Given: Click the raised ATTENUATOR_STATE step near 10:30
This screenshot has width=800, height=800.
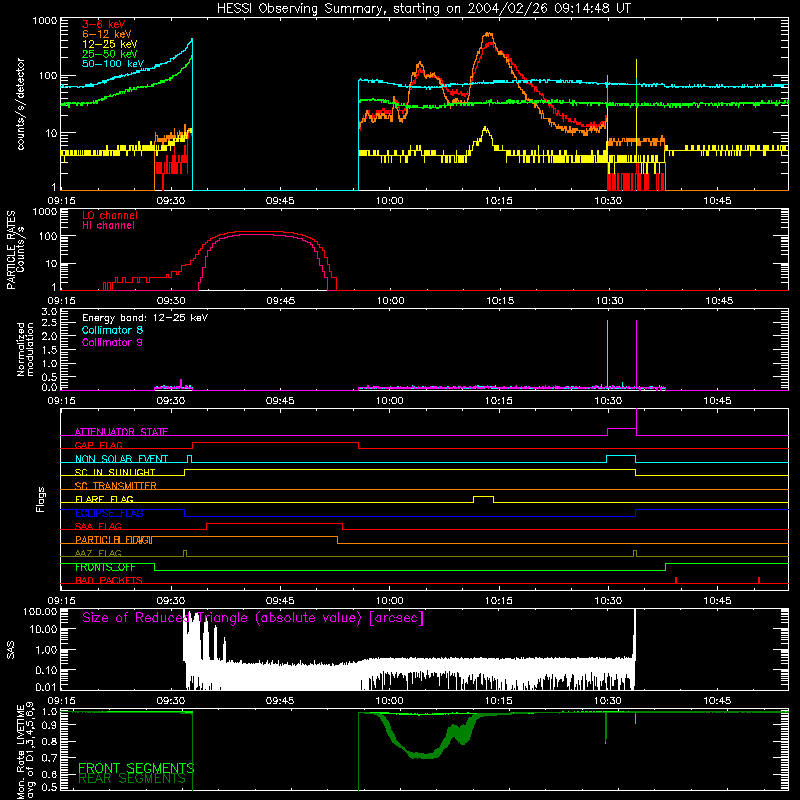Looking at the screenshot, I should pyautogui.click(x=622, y=431).
